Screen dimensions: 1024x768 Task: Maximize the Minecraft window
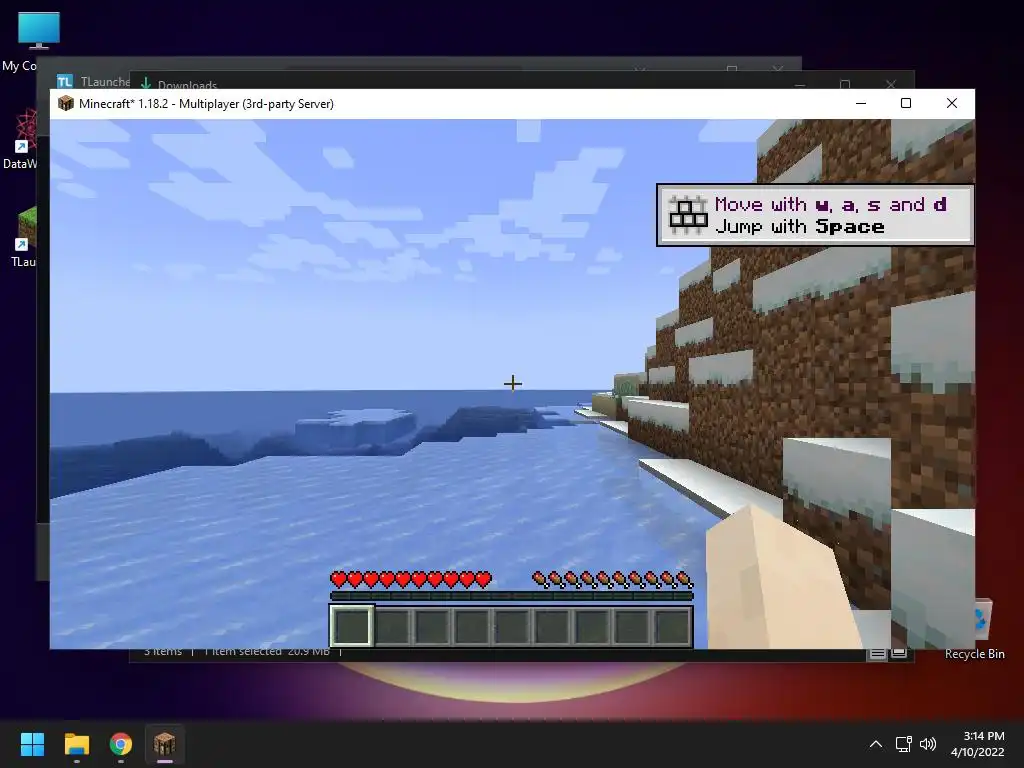click(x=906, y=103)
